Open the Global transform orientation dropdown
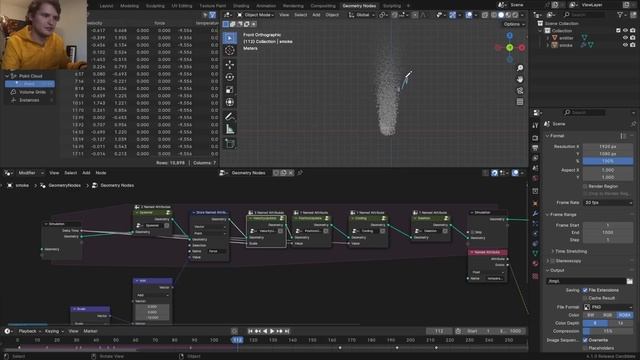640x360 pixels. coord(362,15)
